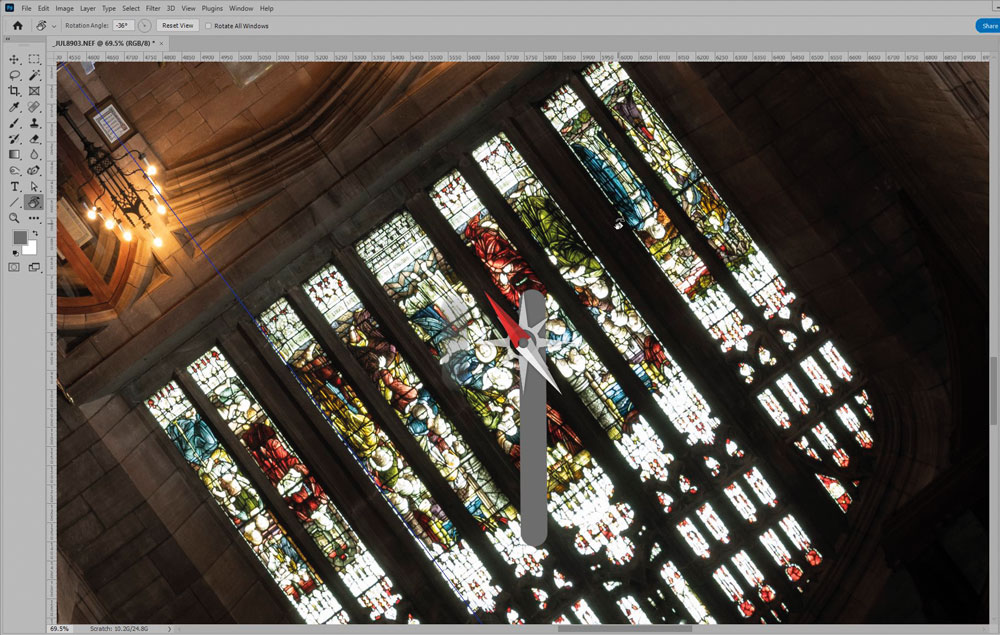
Task: Select the Type tool
Action: click(14, 186)
